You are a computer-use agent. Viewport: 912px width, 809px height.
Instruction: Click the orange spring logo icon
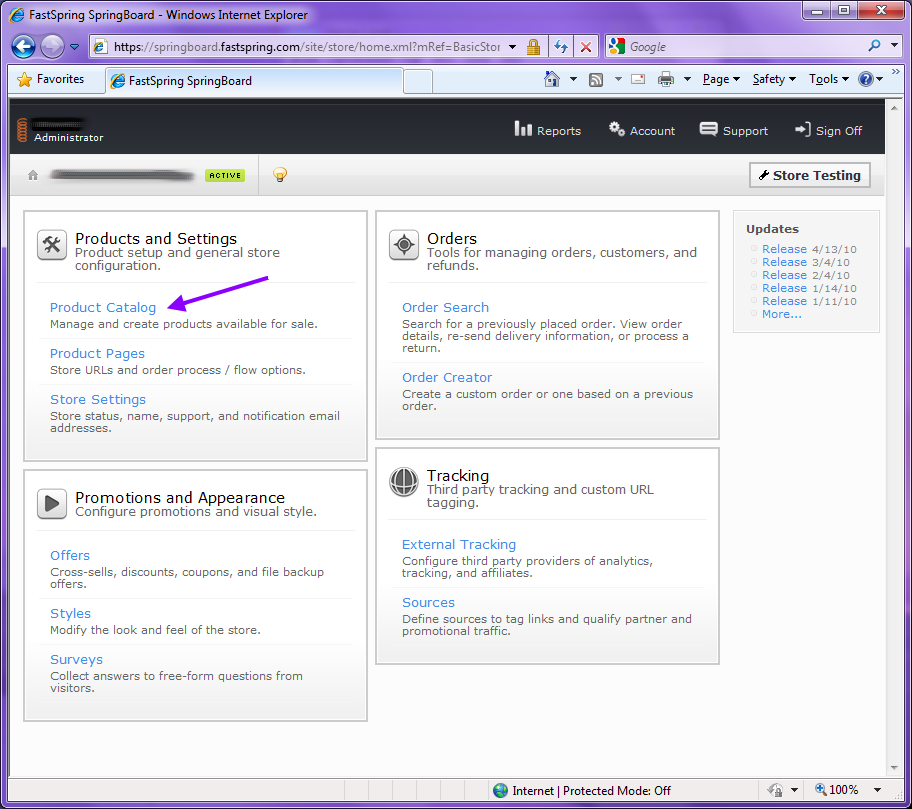(22, 130)
